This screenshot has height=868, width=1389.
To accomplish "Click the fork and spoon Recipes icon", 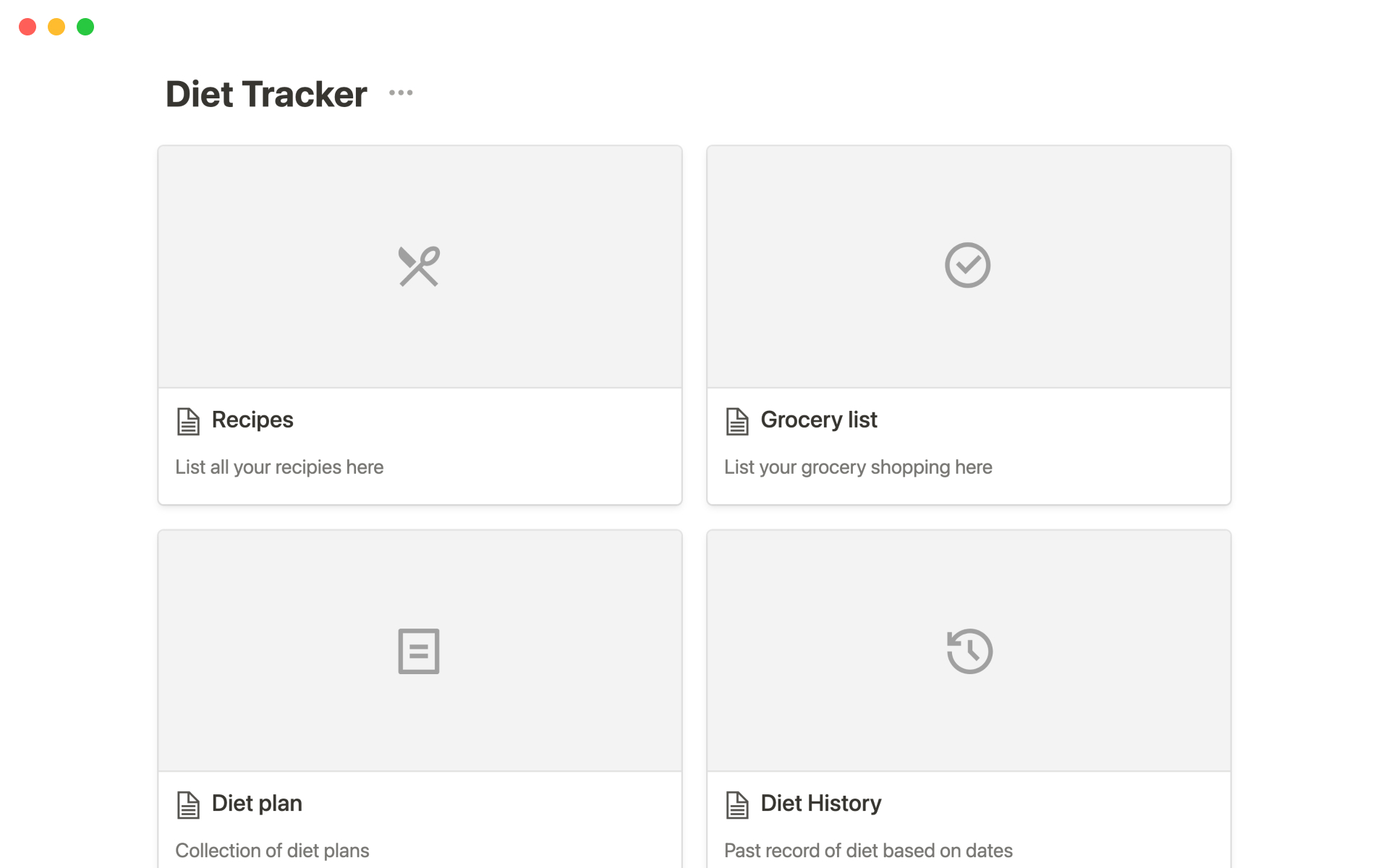I will 419,266.
